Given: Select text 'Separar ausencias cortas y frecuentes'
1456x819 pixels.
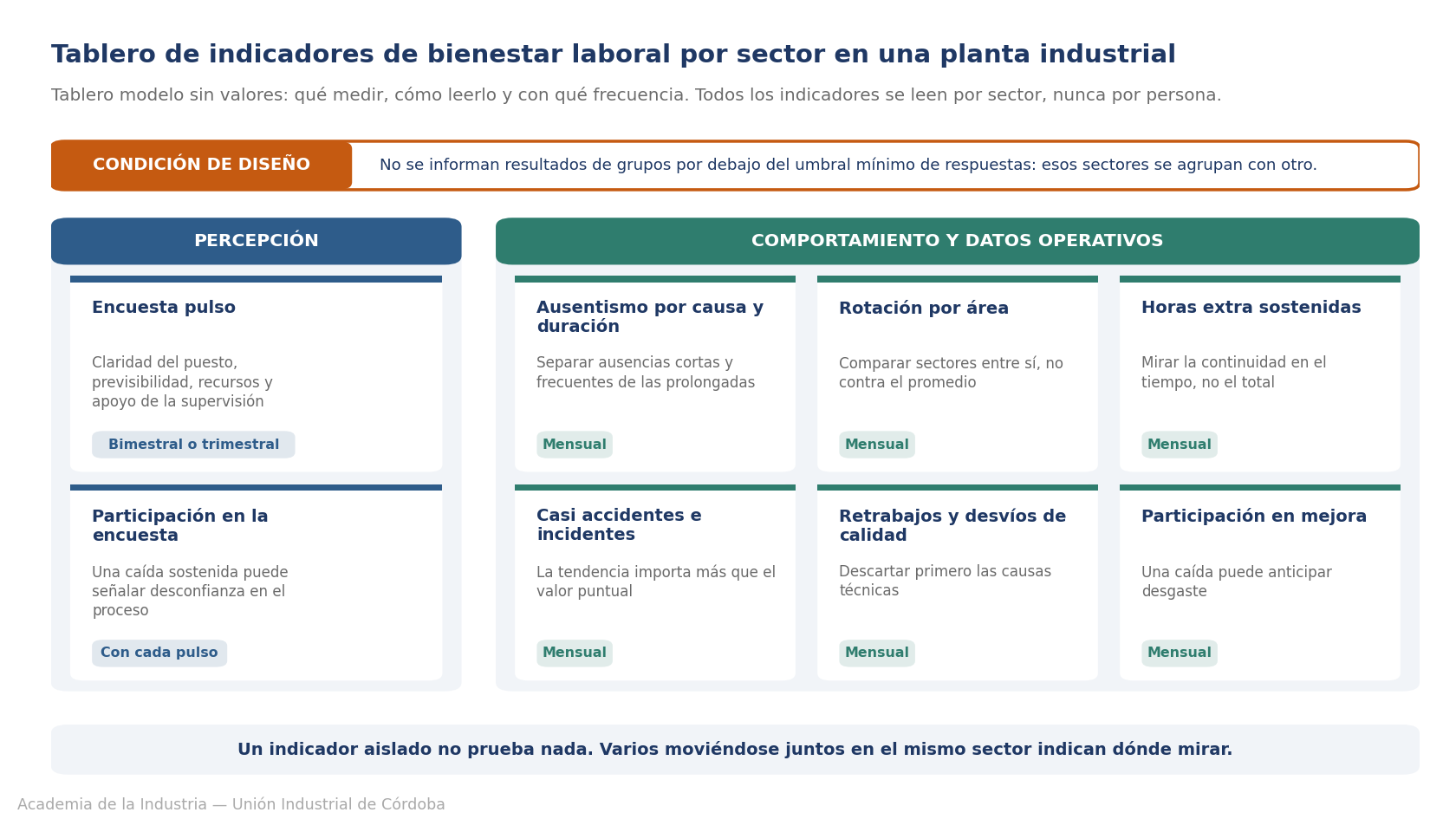Looking at the screenshot, I should 646,373.
